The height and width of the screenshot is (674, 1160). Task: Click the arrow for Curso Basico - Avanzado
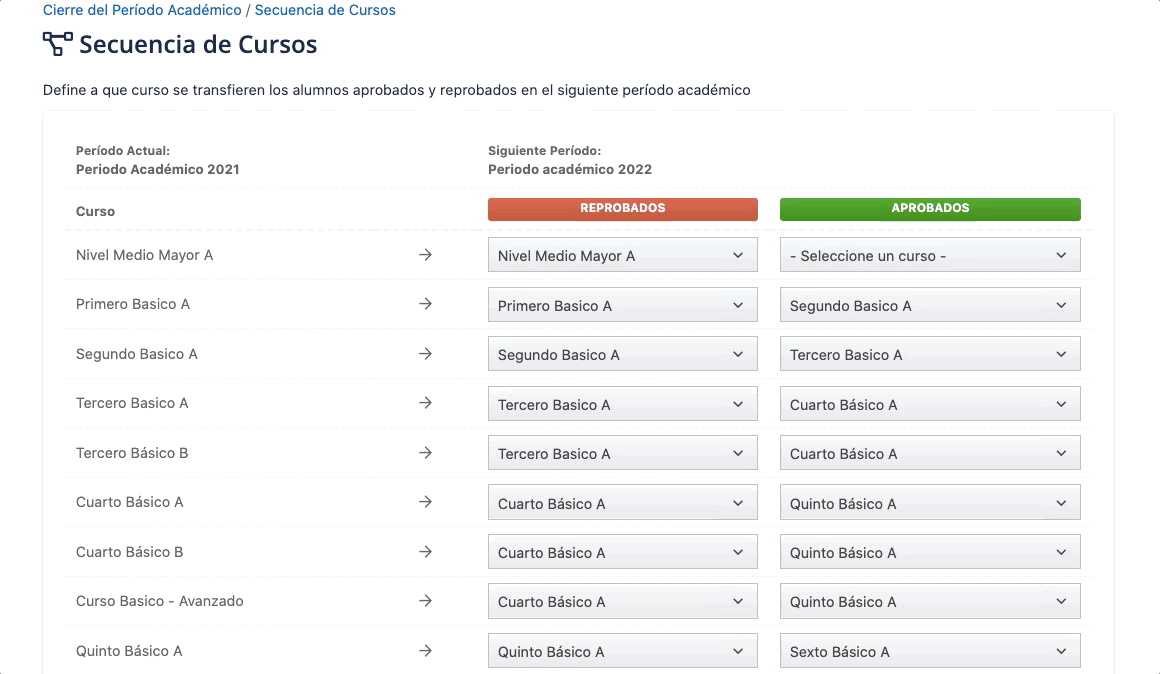(426, 601)
